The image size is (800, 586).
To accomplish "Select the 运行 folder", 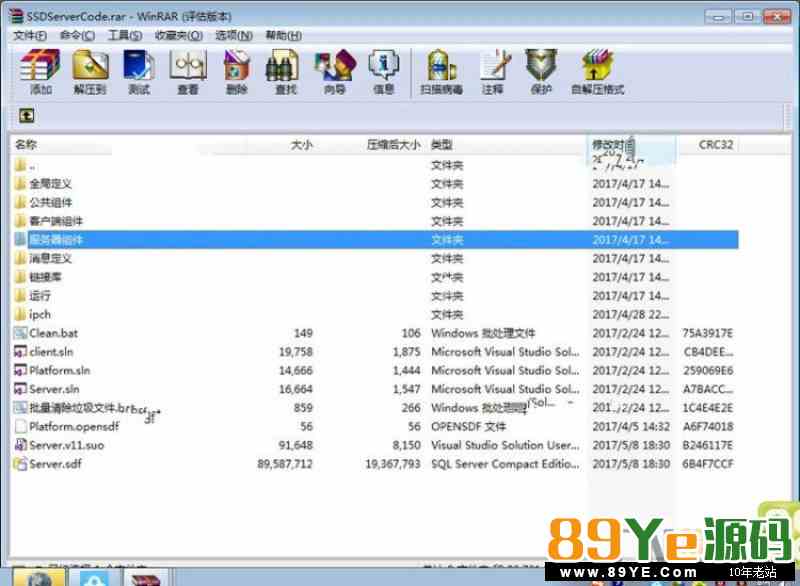I will pyautogui.click(x=375, y=296).
